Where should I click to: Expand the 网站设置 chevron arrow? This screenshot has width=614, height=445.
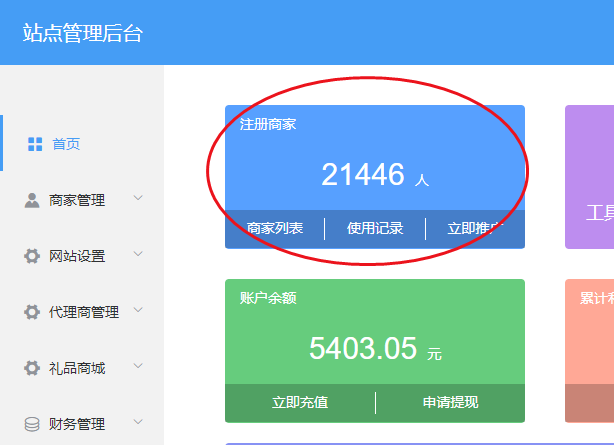(x=138, y=255)
